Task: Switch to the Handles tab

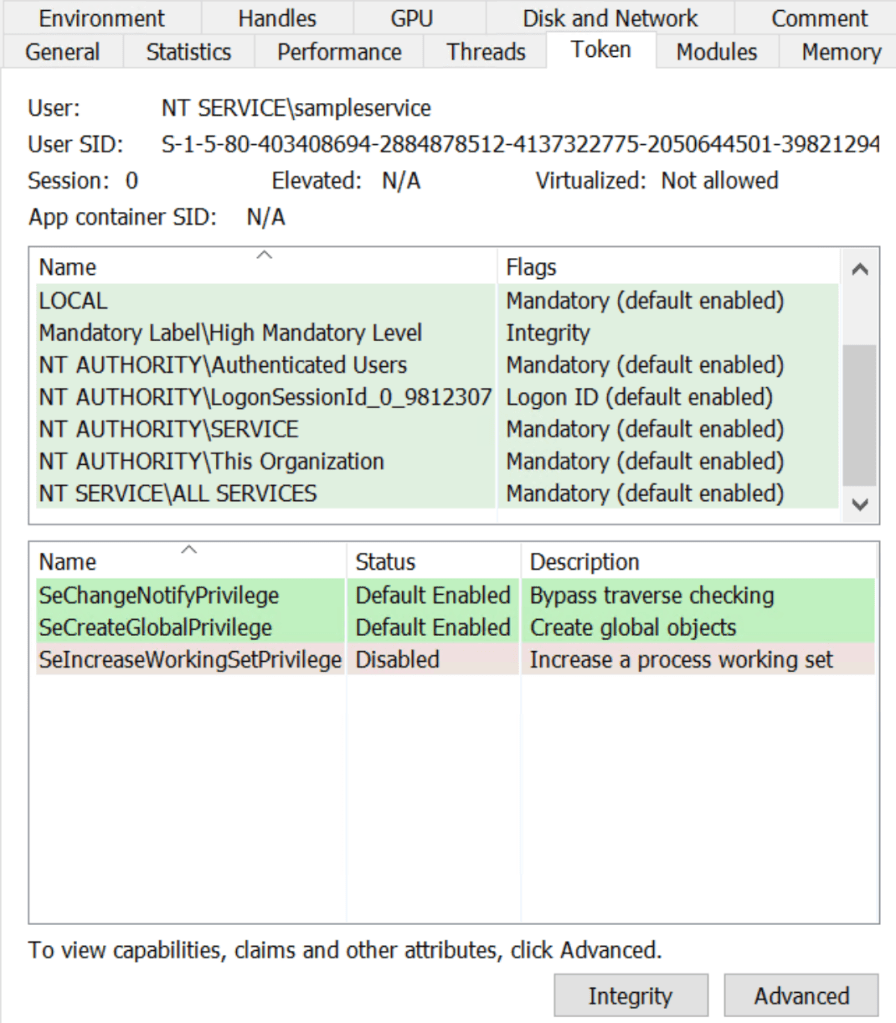Action: coord(277,18)
